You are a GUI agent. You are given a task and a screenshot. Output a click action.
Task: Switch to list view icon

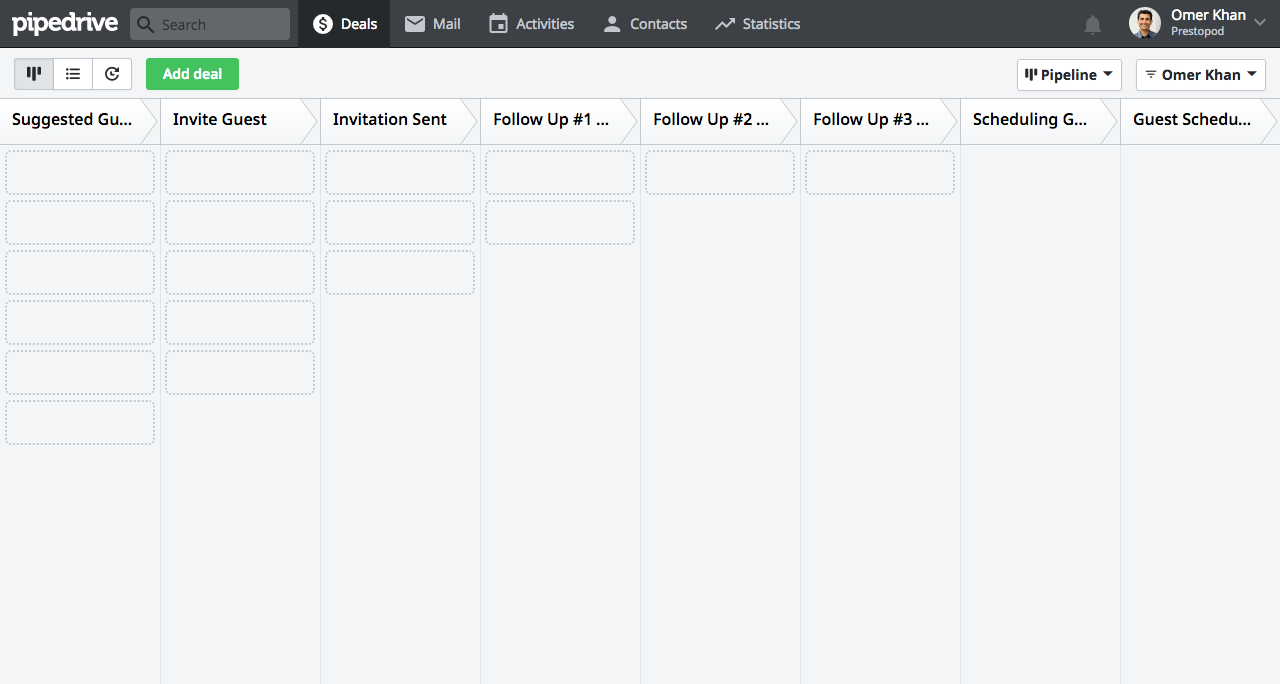[x=73, y=74]
